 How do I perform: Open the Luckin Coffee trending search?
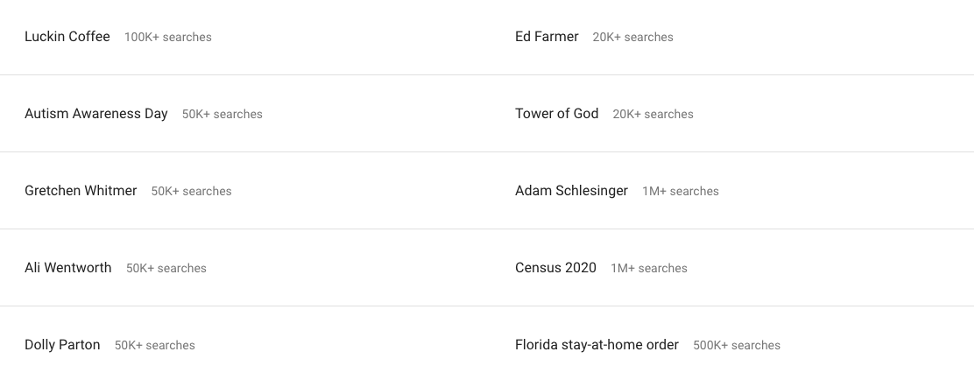pos(67,37)
